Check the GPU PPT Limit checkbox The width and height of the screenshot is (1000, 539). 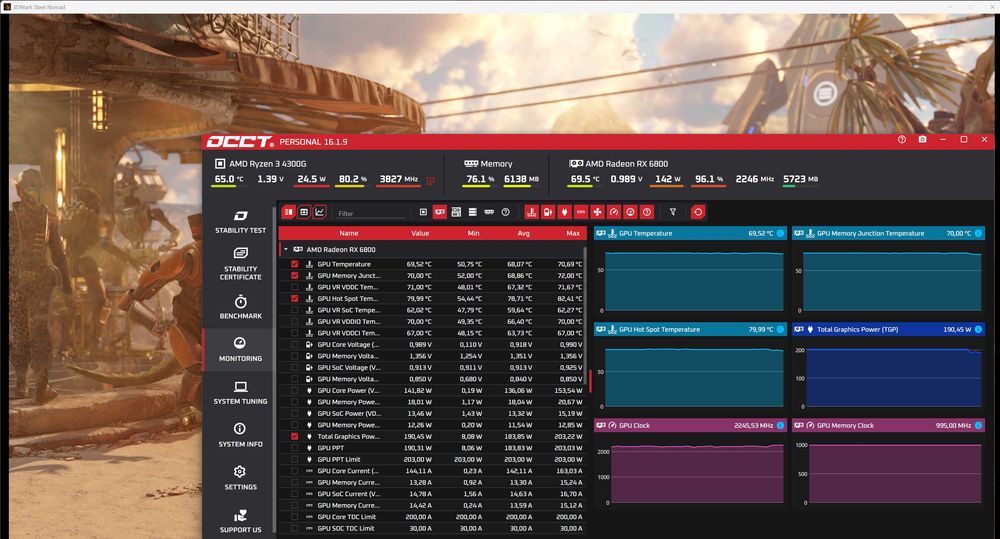(x=295, y=459)
